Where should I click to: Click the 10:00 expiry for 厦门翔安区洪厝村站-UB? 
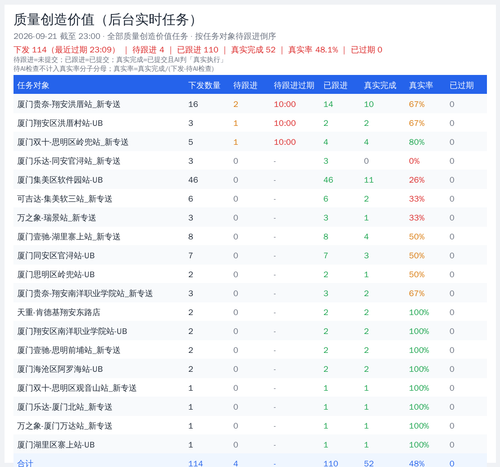pyautogui.click(x=285, y=123)
